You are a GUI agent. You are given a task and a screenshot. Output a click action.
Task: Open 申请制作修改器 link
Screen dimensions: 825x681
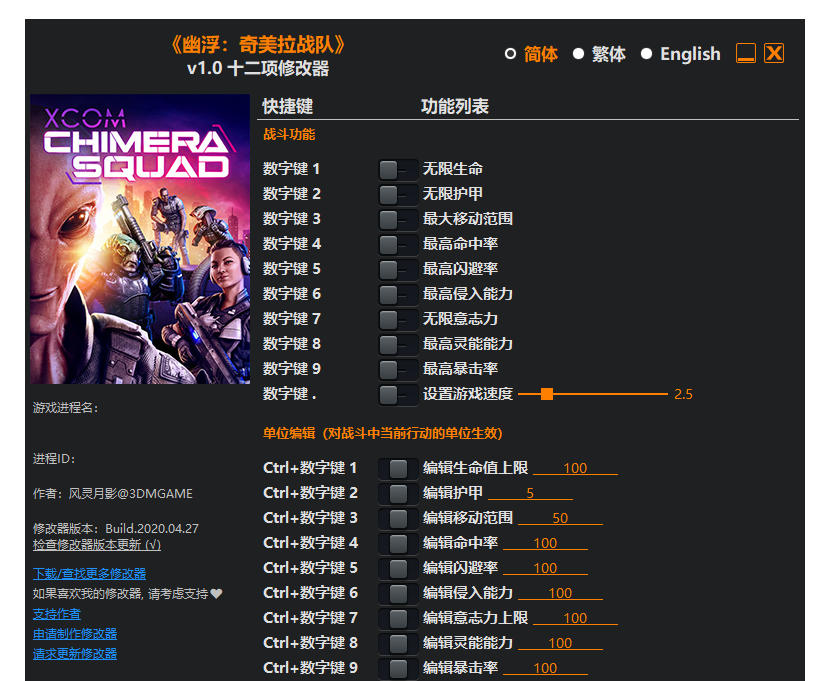click(75, 634)
